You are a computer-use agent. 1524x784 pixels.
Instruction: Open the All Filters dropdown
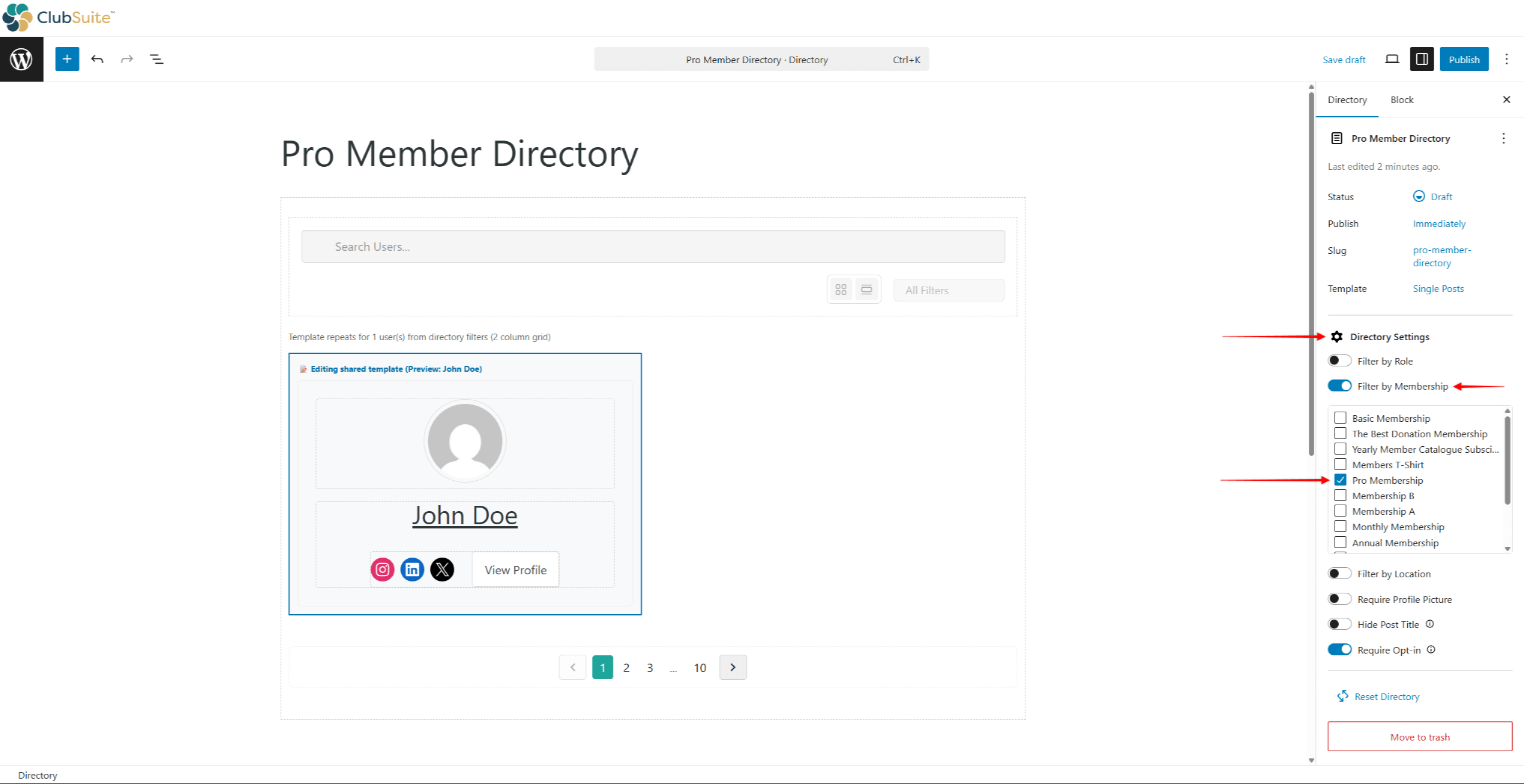[x=948, y=290]
